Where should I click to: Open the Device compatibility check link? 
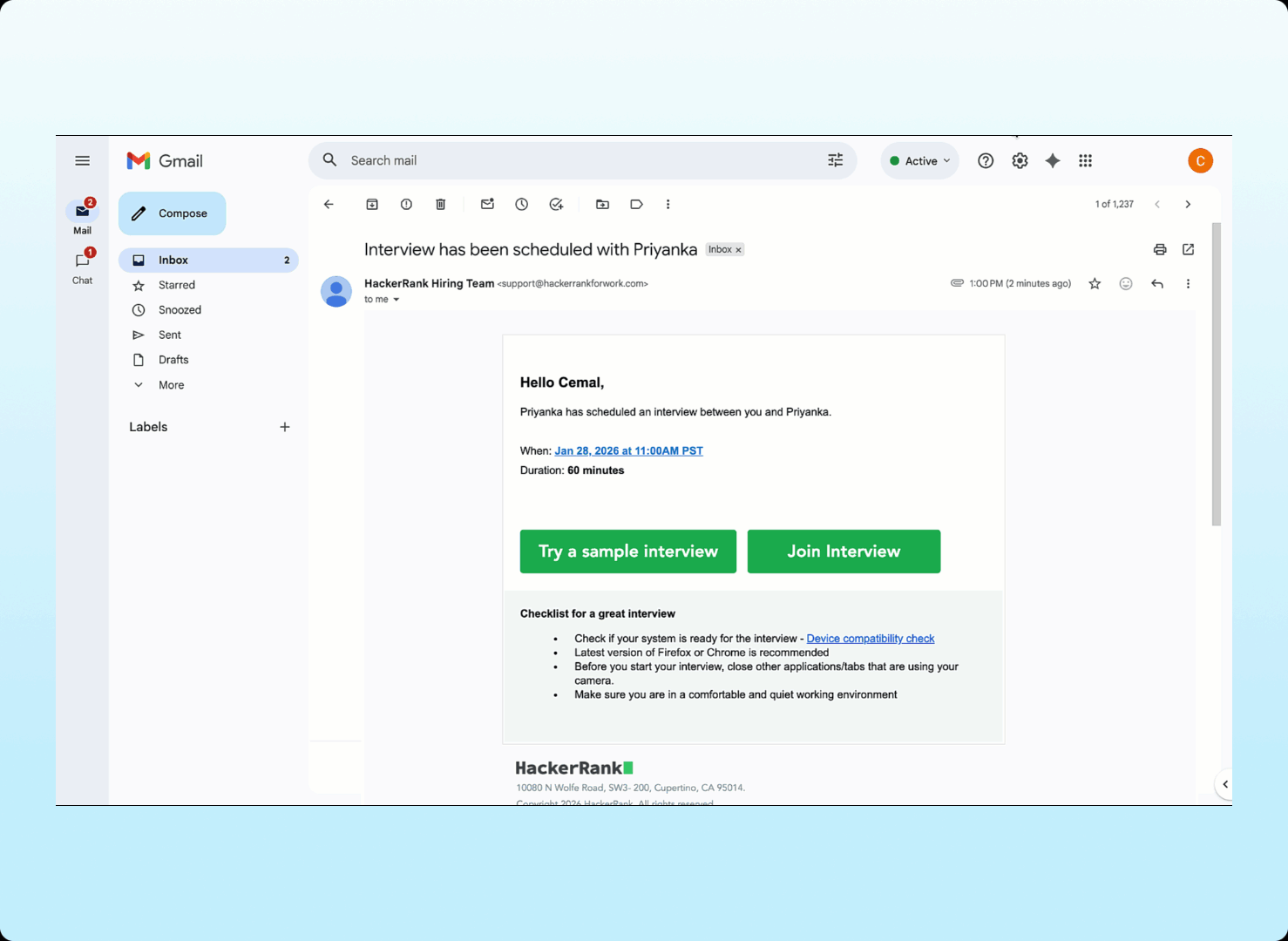(870, 639)
